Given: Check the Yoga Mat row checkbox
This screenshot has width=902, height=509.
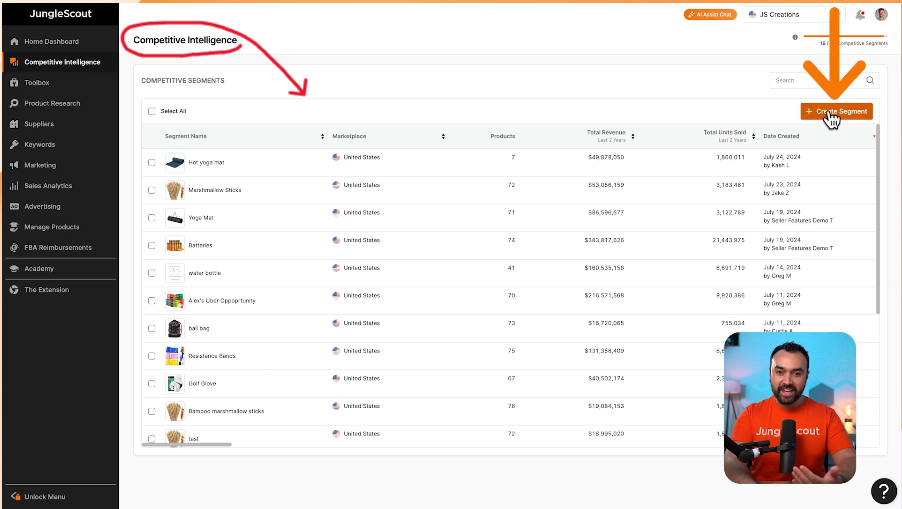Looking at the screenshot, I should click(x=152, y=218).
